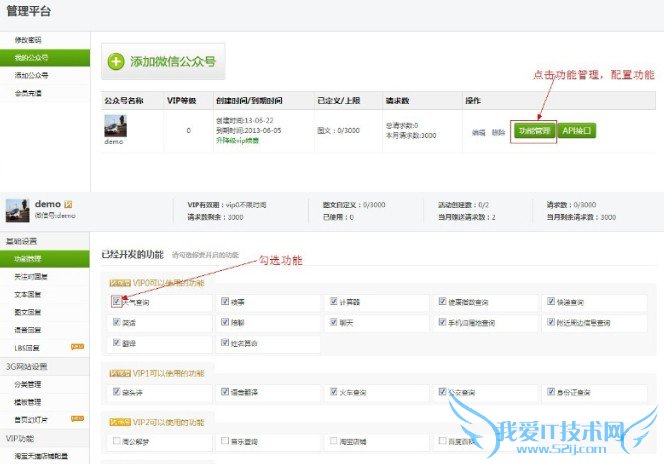The width and height of the screenshot is (664, 464).
Task: Enable the 周公解梦 checkbox
Action: [x=116, y=441]
